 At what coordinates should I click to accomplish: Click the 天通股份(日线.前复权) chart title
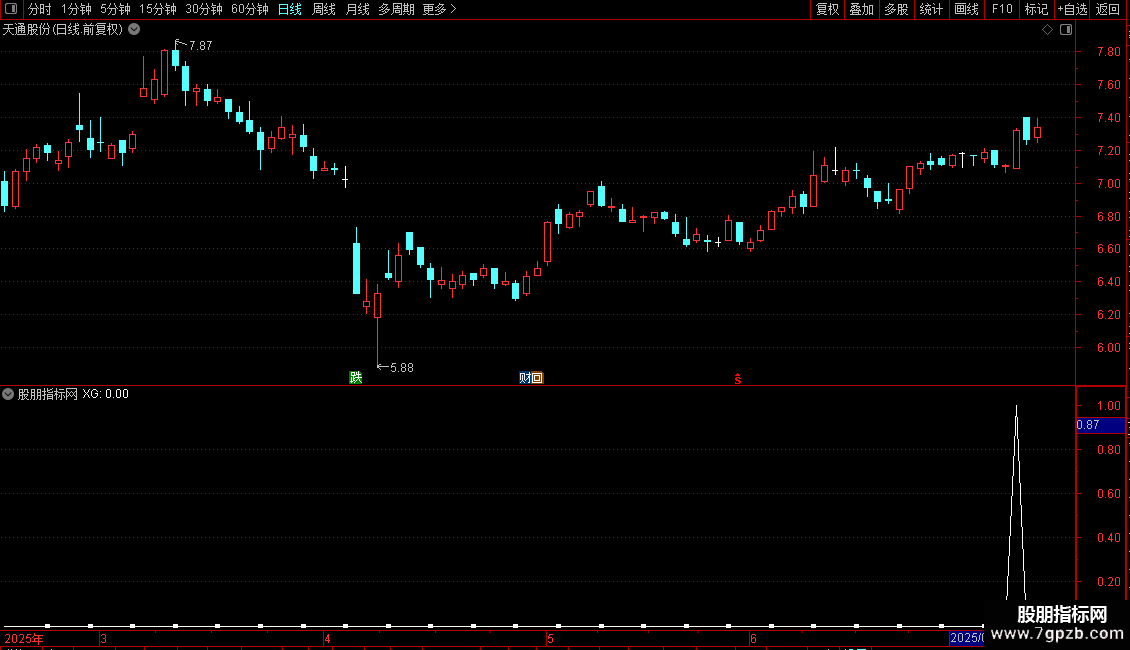pyautogui.click(x=63, y=30)
